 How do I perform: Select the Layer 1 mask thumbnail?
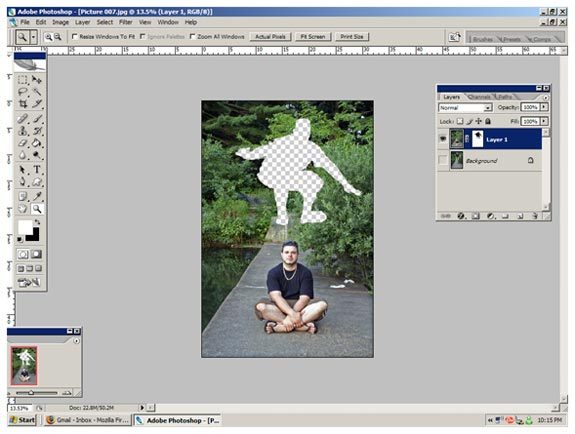pos(477,139)
